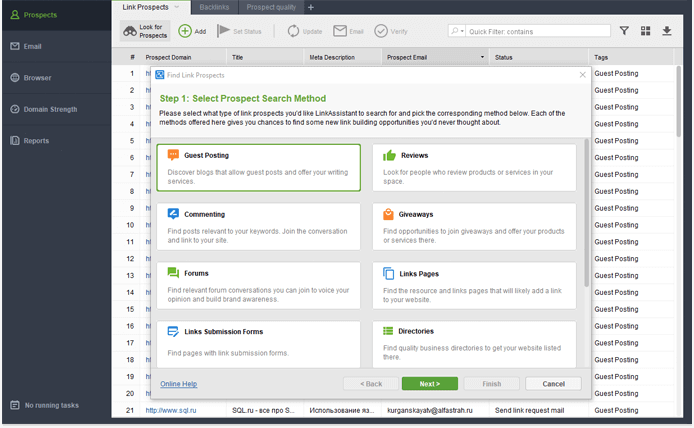Image resolution: width=694 pixels, height=428 pixels.
Task: Open the Link Prospects tab dropdown arrow
Action: click(x=177, y=7)
